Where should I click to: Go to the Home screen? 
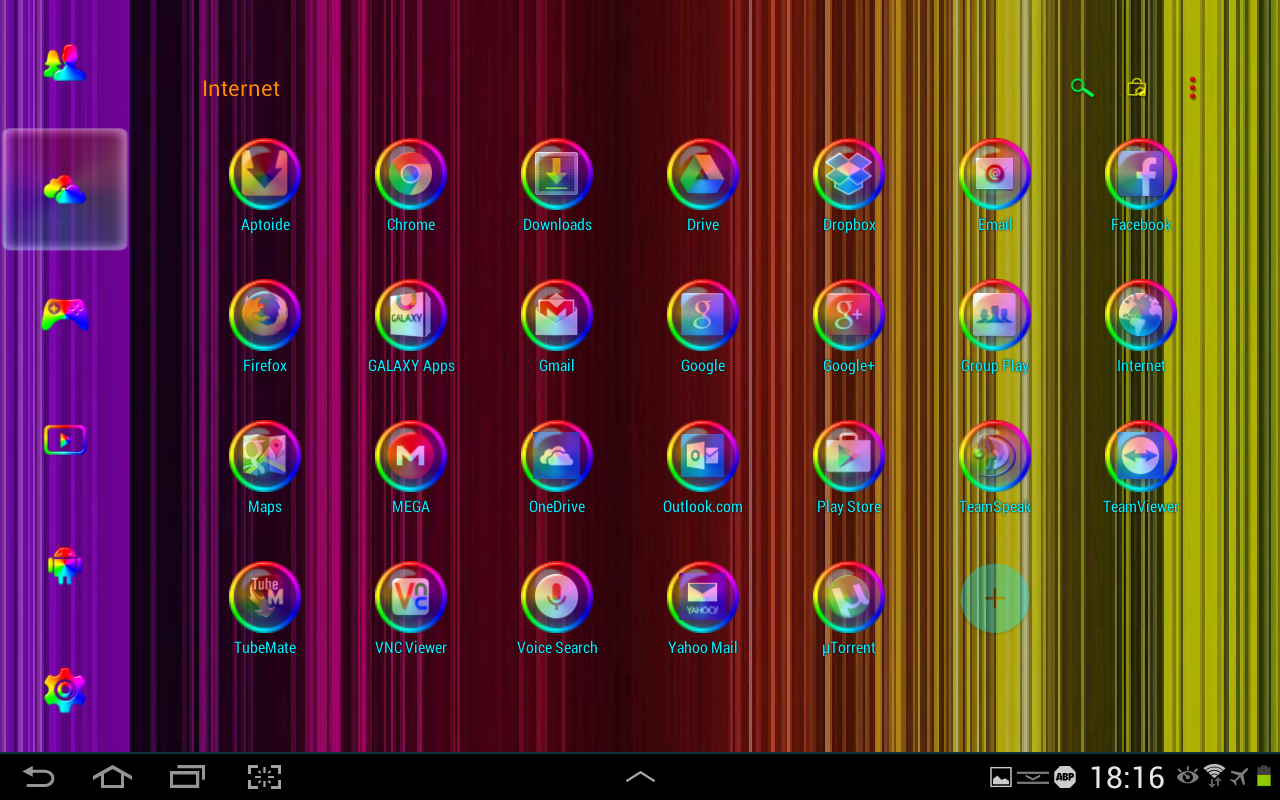[x=112, y=777]
